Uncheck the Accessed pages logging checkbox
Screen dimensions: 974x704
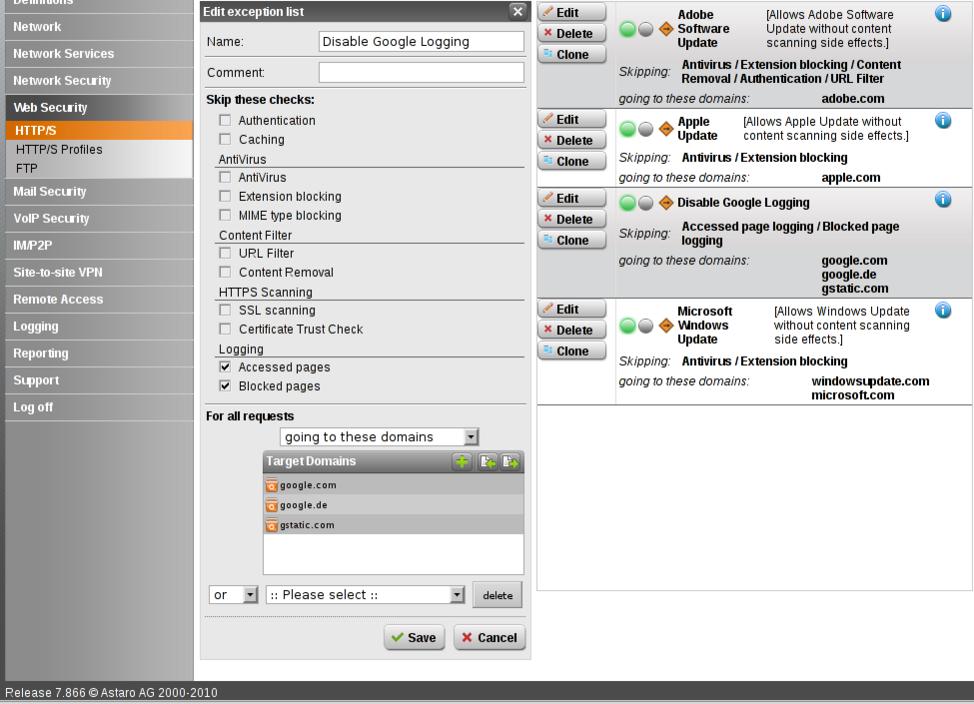225,367
